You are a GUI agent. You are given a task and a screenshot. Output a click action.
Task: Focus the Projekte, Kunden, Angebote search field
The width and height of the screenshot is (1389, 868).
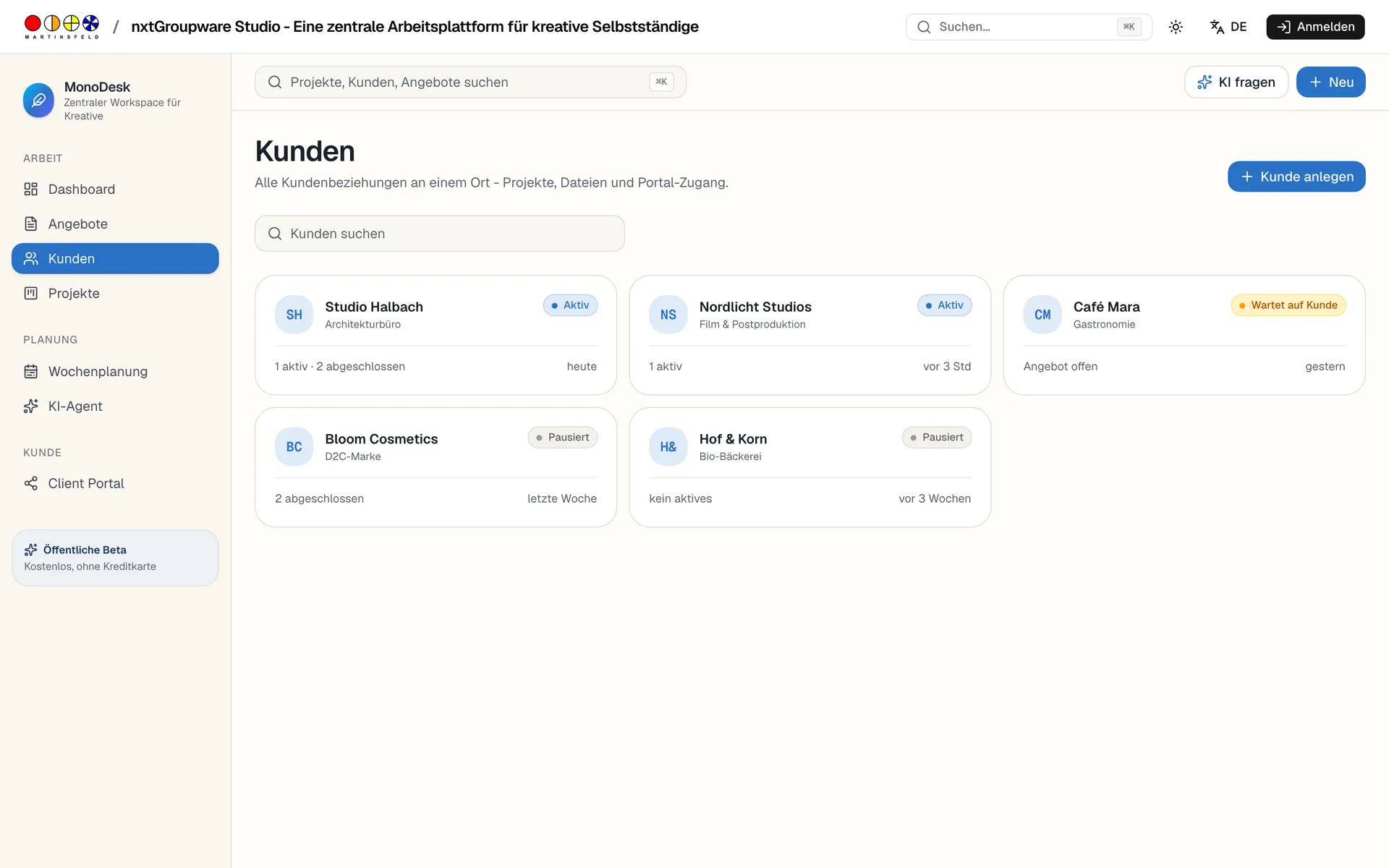point(470,82)
